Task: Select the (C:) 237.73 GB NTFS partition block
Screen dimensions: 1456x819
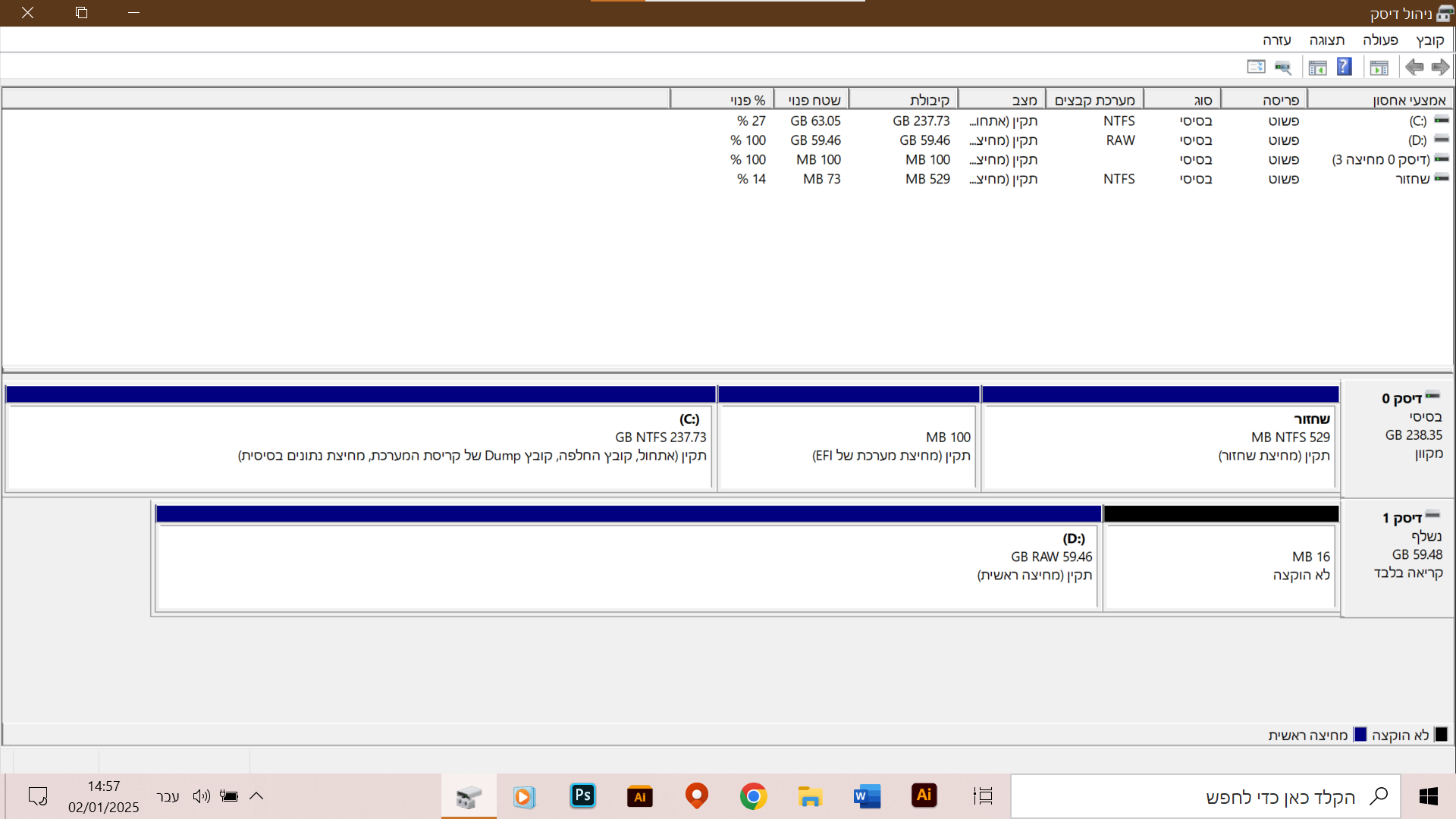Action: [x=360, y=438]
